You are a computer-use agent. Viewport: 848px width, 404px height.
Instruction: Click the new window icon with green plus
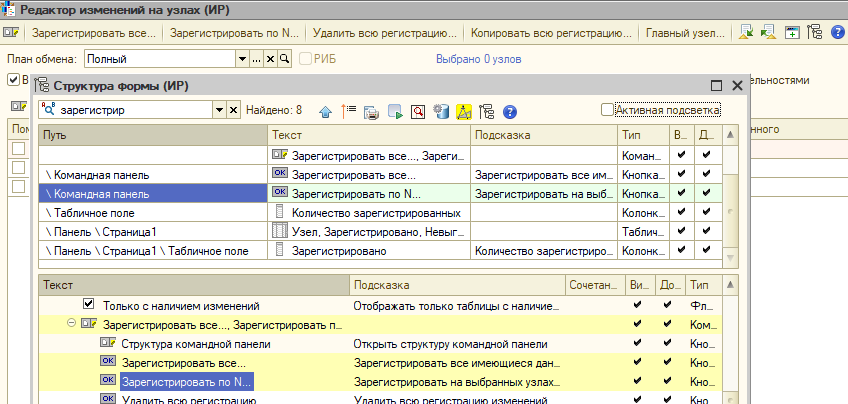pos(792,33)
